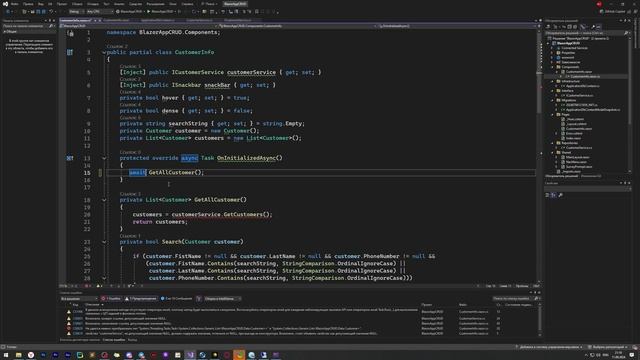
Task: Click the override margin icon beside OnInitializedAsync
Action: pyautogui.click(x=70, y=158)
